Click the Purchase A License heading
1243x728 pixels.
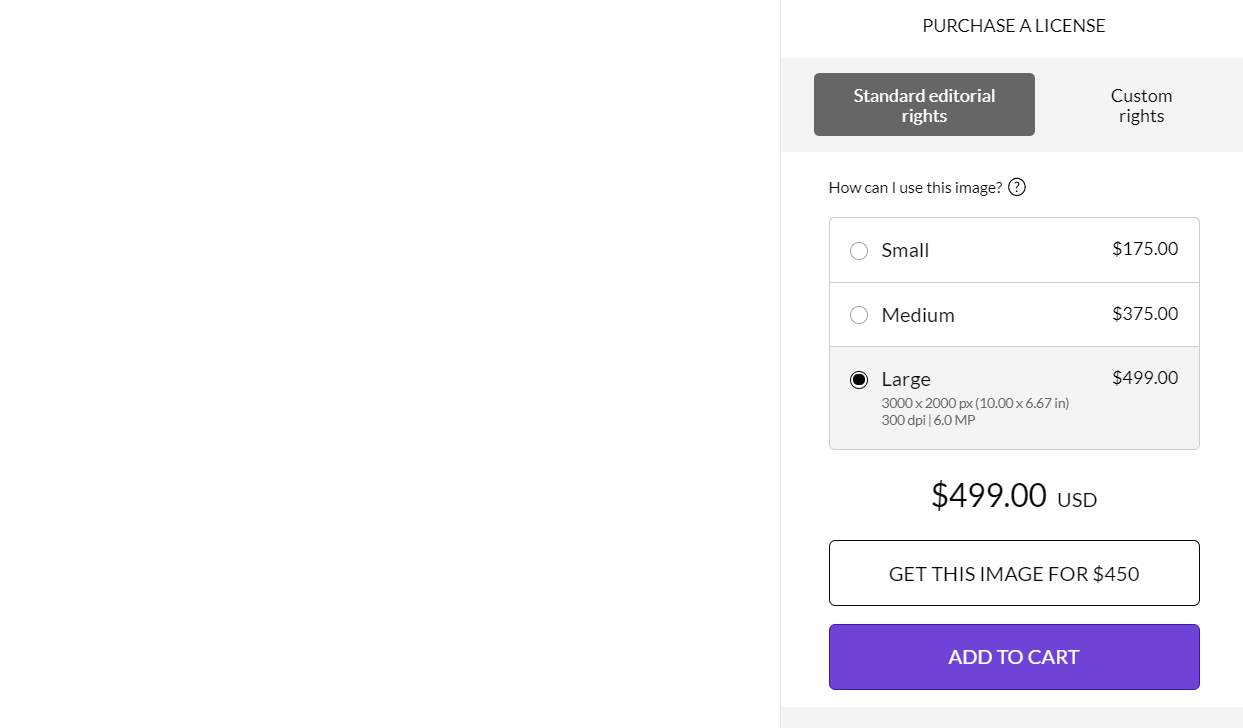tap(1014, 26)
